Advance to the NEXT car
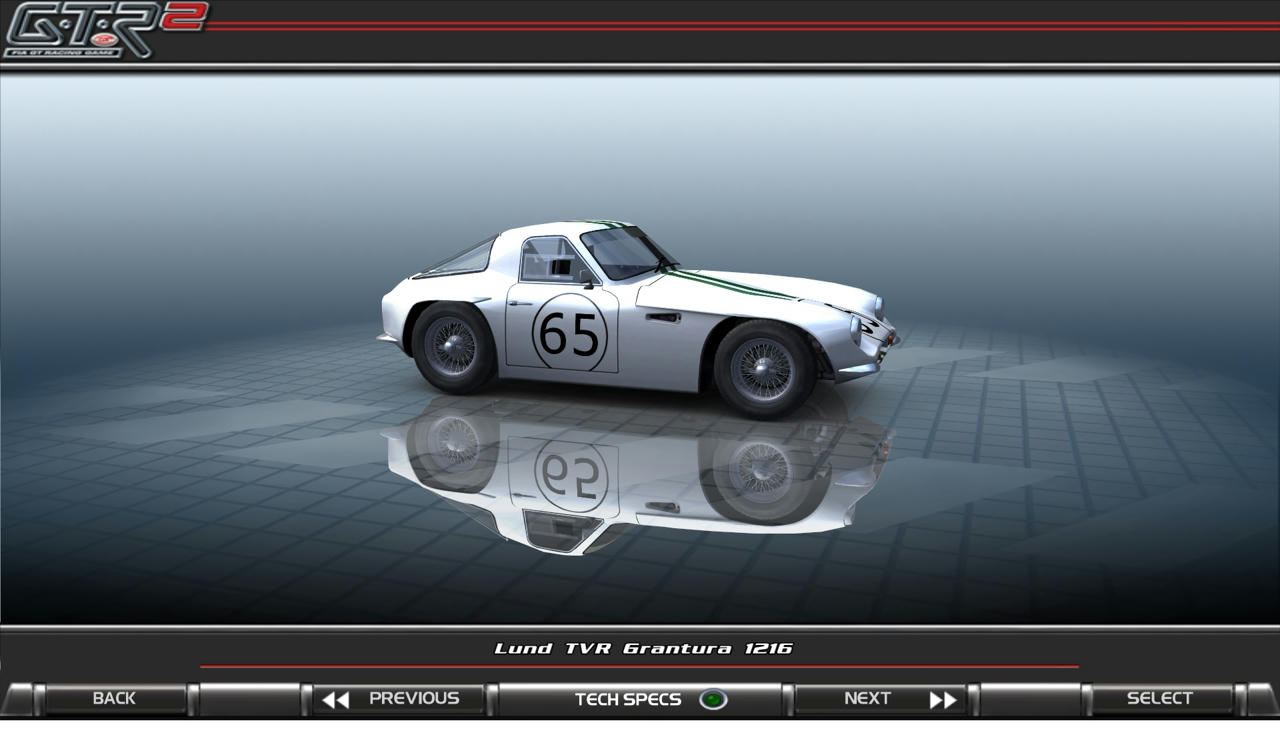The height and width of the screenshot is (747, 1280). [x=882, y=699]
